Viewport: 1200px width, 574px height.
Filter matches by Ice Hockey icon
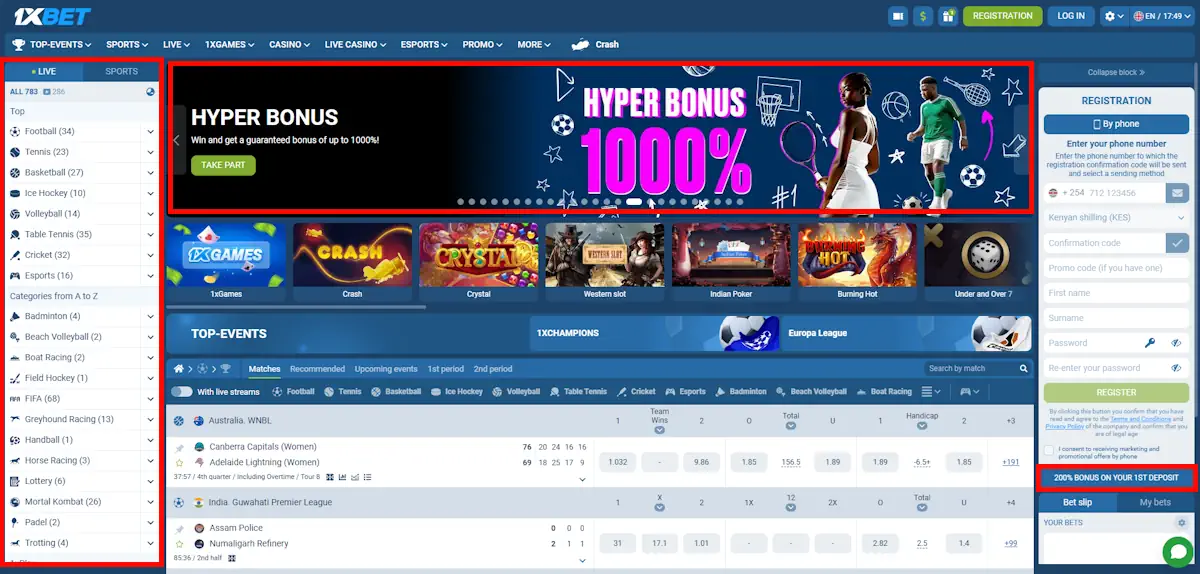pyautogui.click(x=457, y=392)
